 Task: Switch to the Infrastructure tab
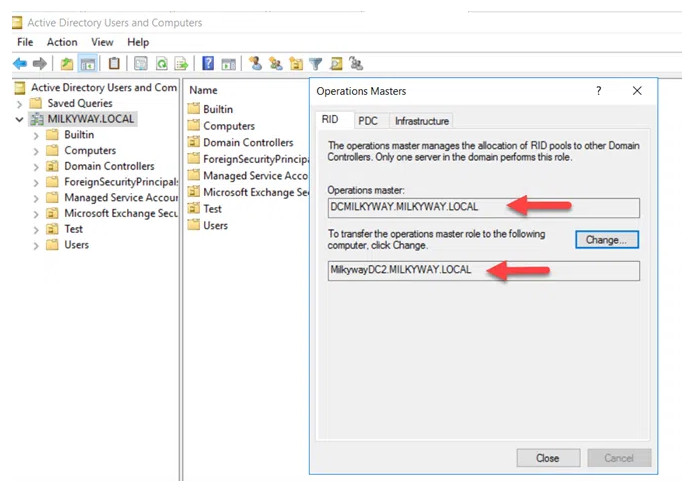coord(421,121)
